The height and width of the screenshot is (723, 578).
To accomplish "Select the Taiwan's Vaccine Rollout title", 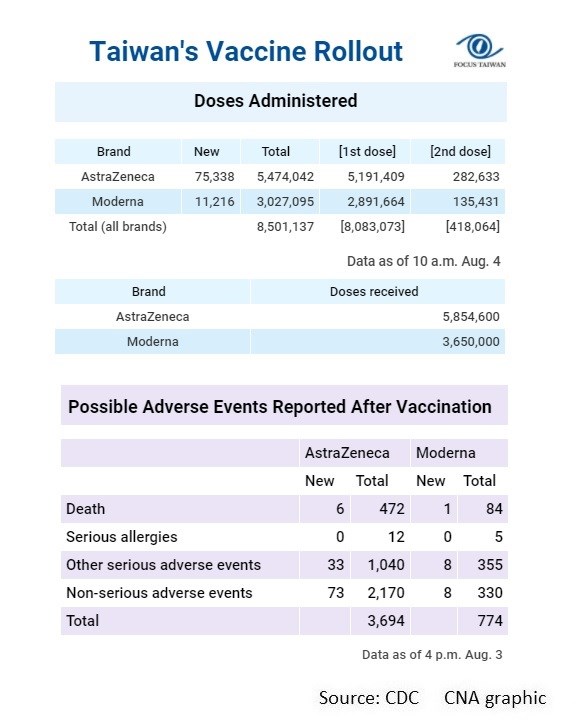I will [246, 51].
